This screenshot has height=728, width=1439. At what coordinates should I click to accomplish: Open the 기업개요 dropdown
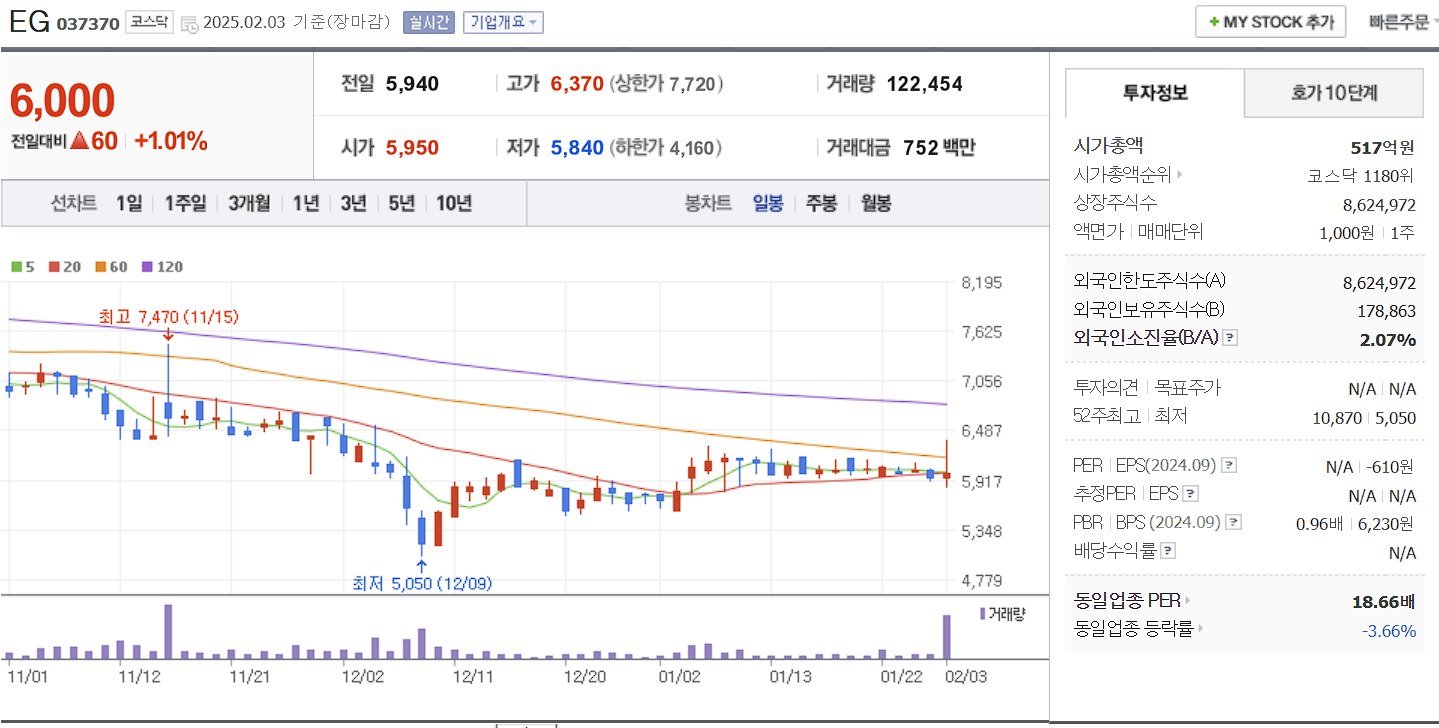pos(503,22)
